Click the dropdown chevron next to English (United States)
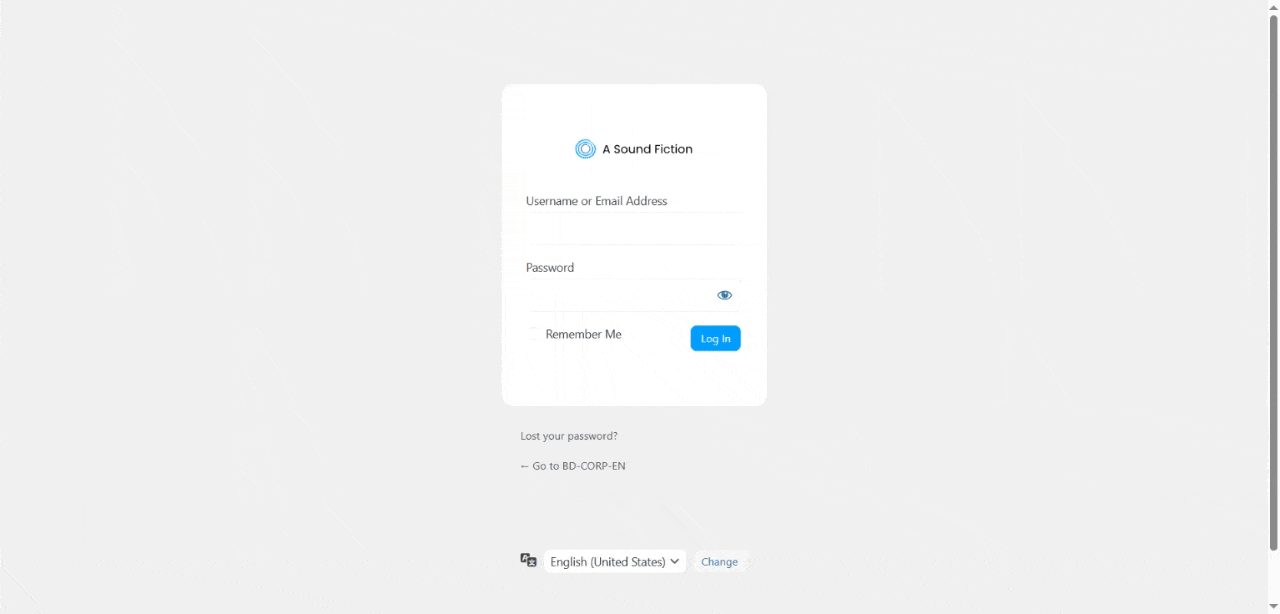Image resolution: width=1280 pixels, height=614 pixels. click(x=676, y=561)
